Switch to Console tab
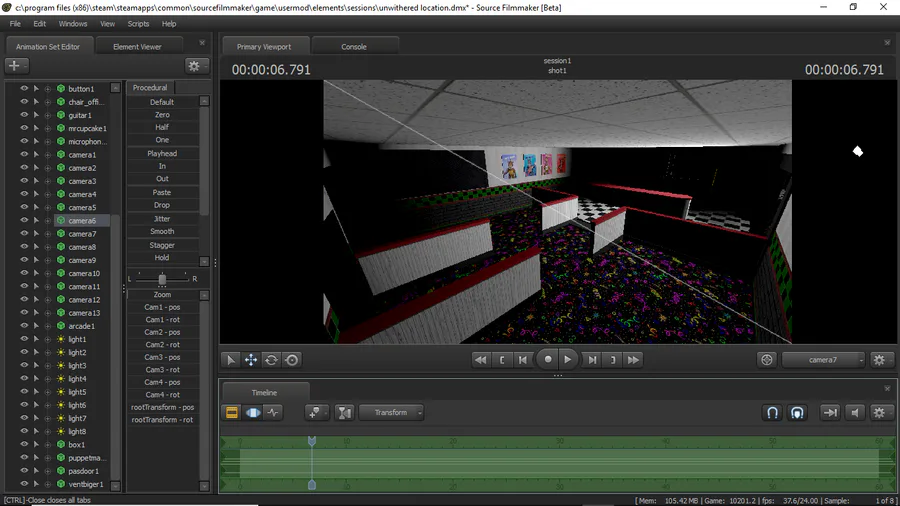Image resolution: width=900 pixels, height=506 pixels. pos(354,46)
